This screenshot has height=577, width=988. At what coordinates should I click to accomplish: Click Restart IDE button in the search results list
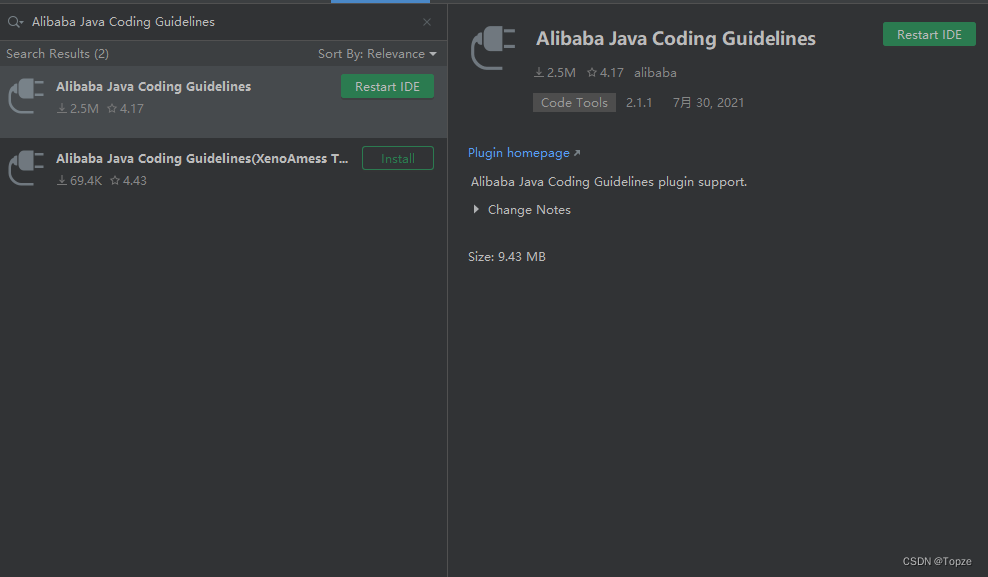387,87
